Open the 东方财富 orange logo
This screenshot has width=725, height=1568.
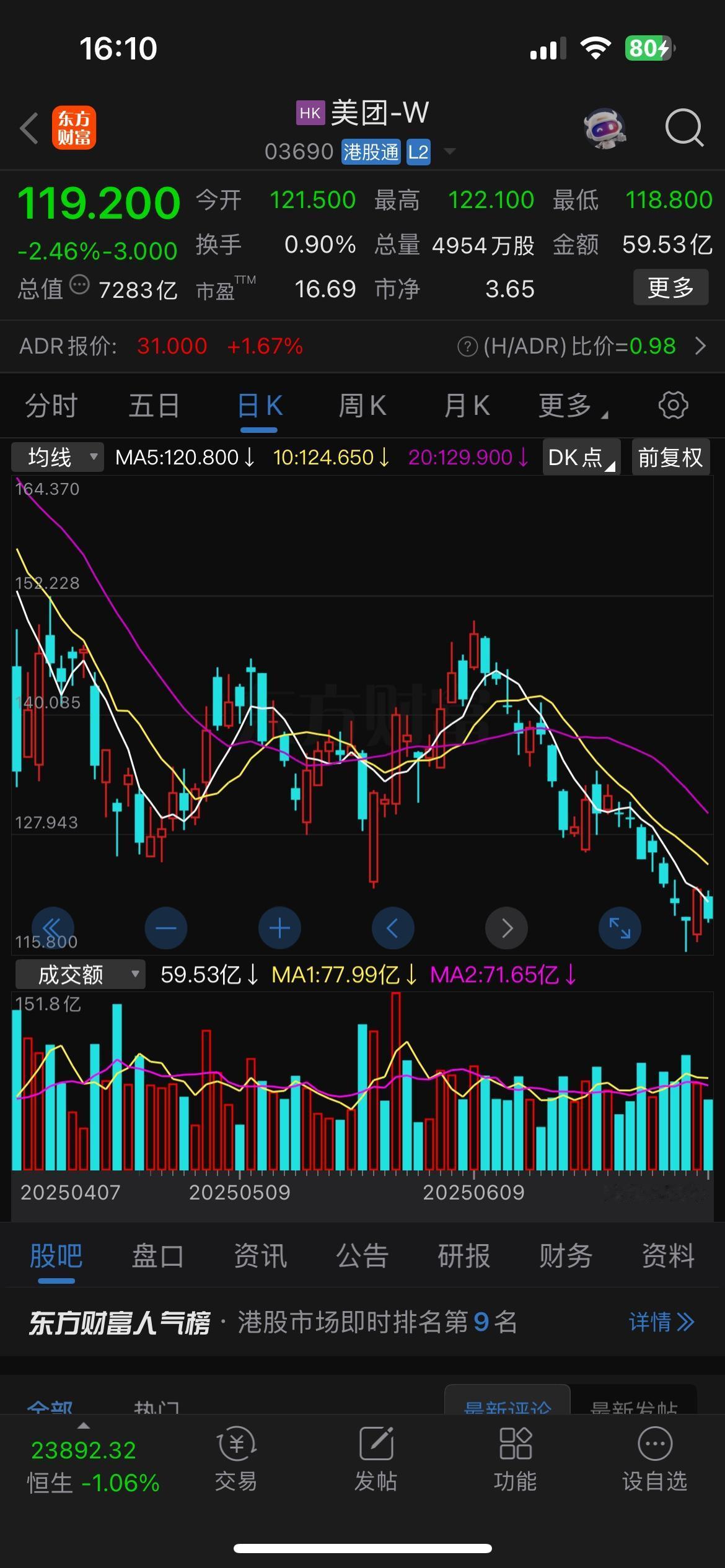pyautogui.click(x=74, y=128)
